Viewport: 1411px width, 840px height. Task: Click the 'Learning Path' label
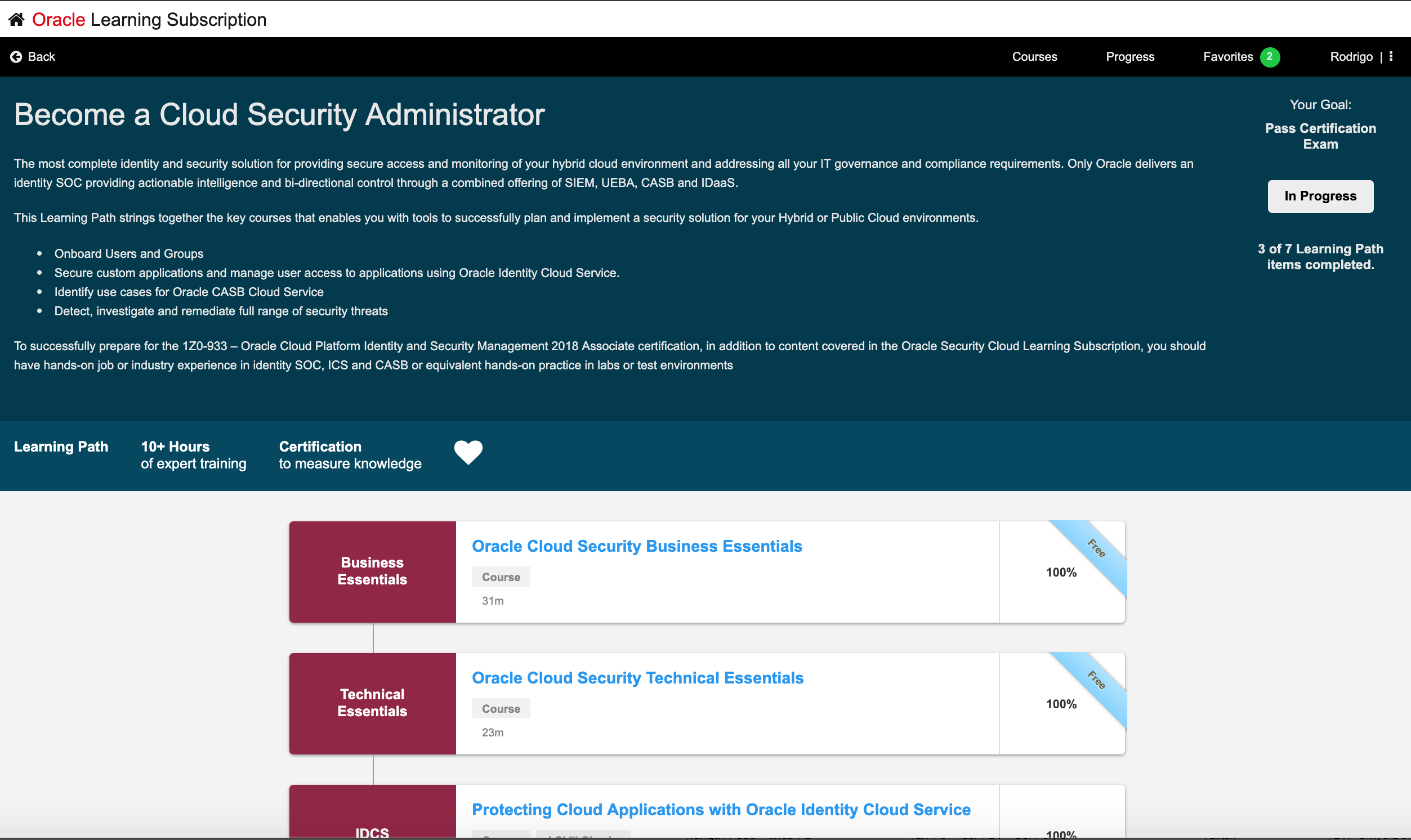coord(61,447)
